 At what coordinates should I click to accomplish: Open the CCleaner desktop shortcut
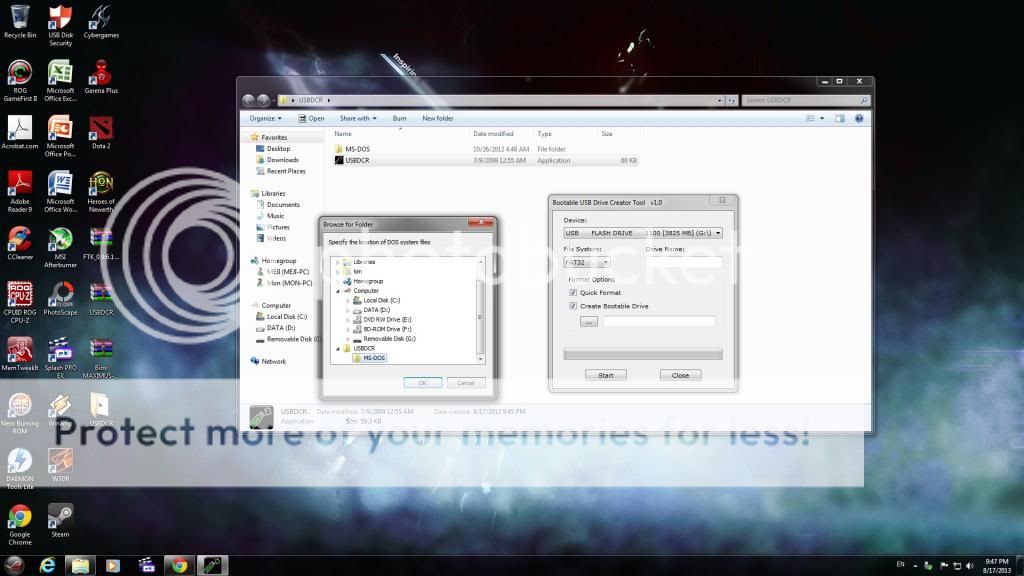20,239
